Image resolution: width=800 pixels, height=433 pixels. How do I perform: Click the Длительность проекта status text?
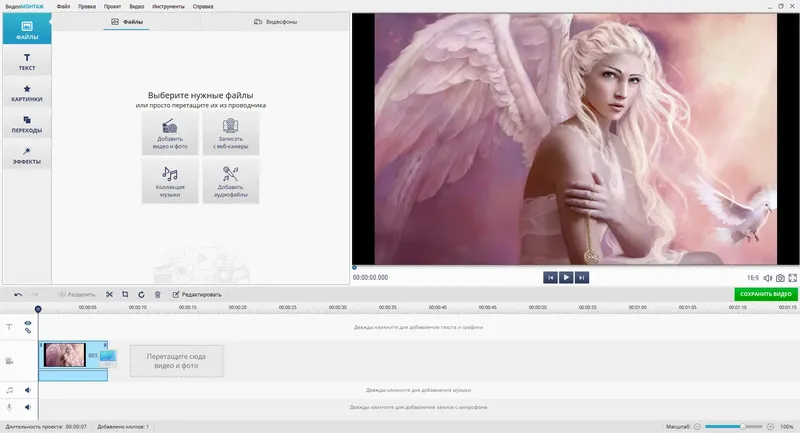pyautogui.click(x=46, y=426)
